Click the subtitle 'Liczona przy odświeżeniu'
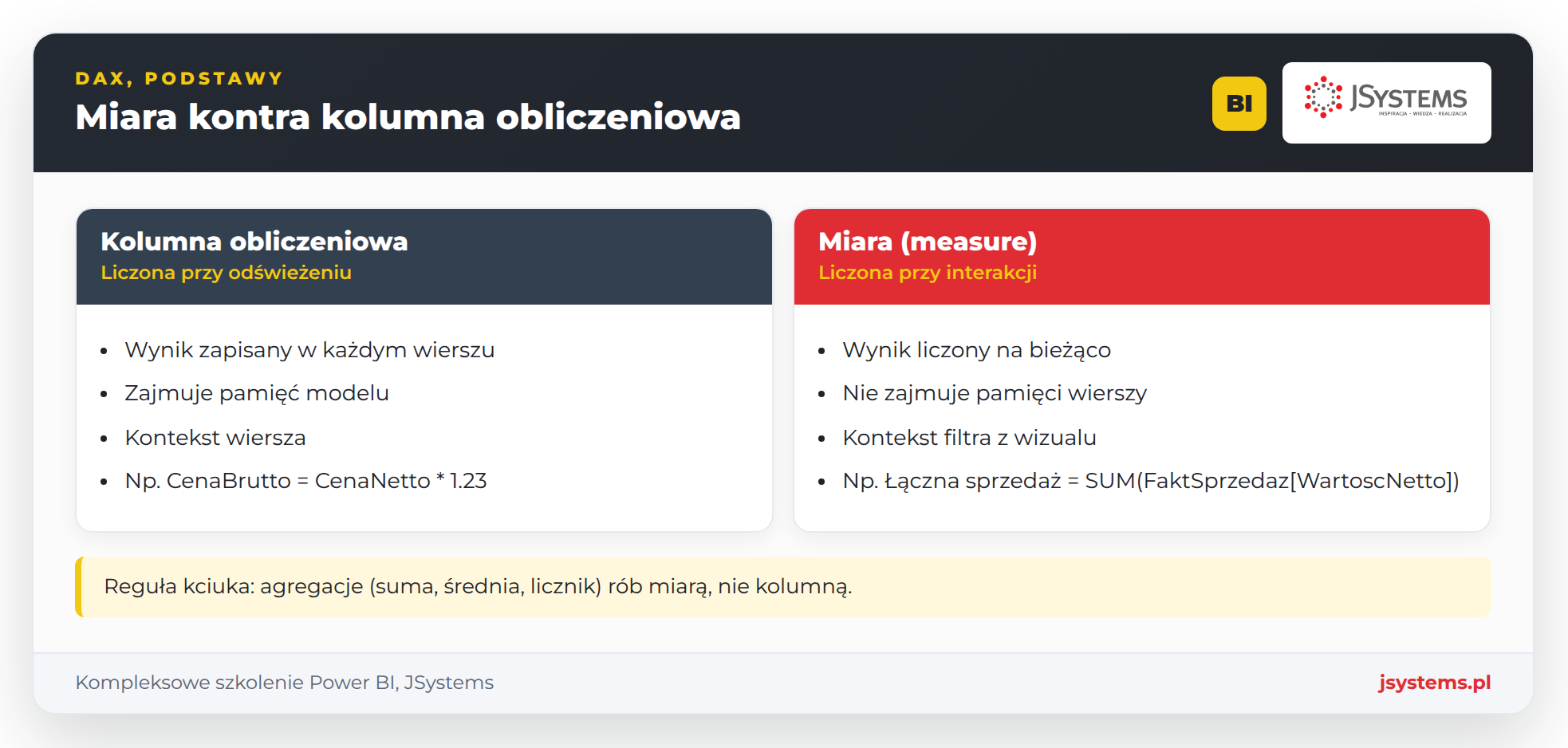 click(226, 273)
